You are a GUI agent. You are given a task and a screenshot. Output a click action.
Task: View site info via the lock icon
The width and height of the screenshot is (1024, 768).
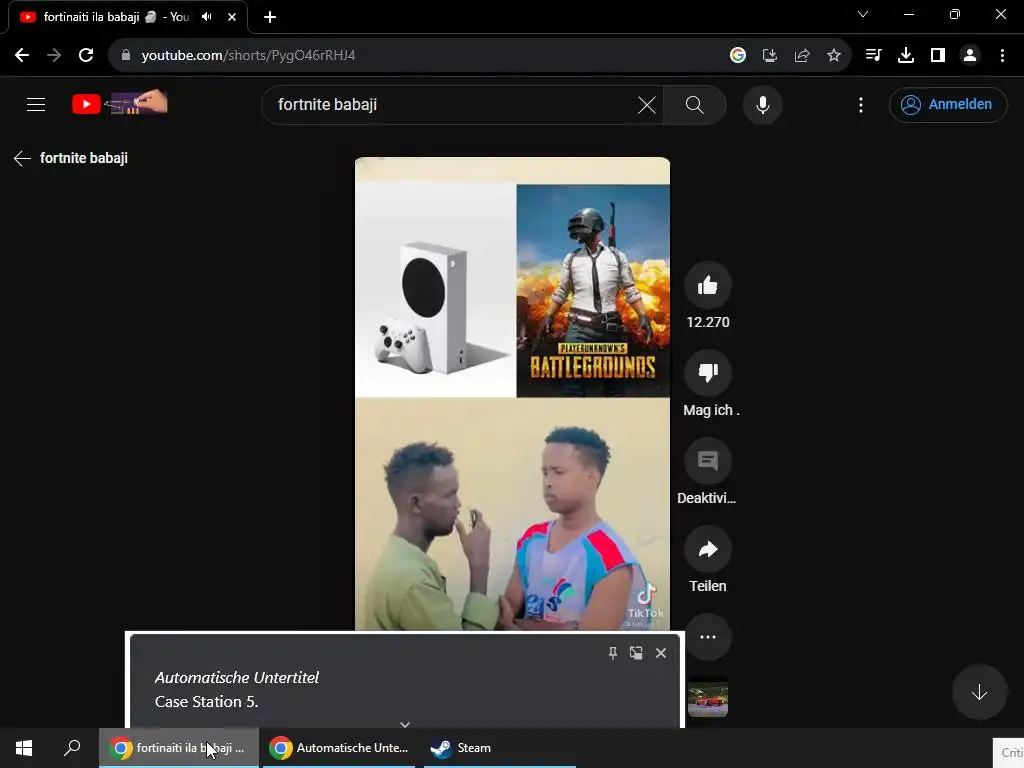point(126,56)
